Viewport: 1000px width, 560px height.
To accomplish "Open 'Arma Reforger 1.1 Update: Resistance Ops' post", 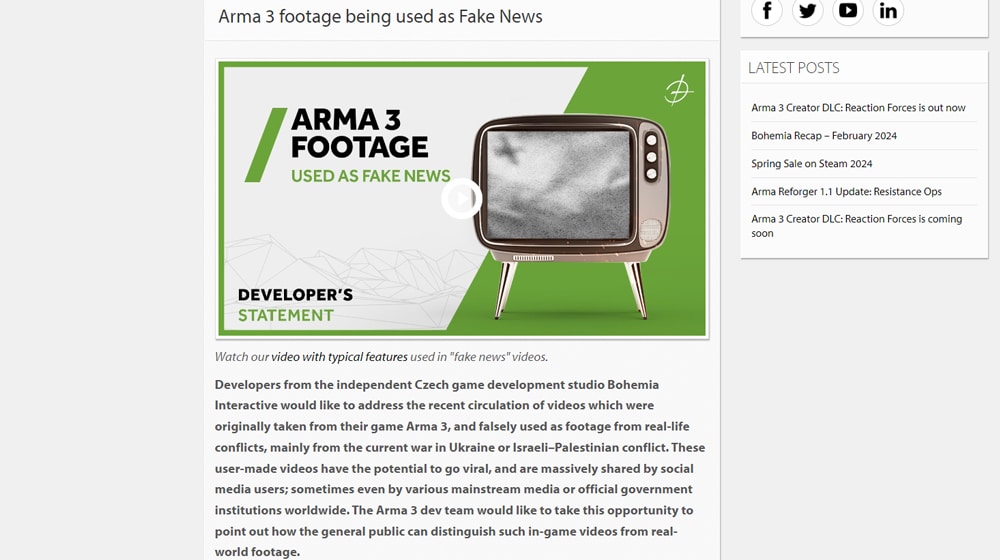I will coord(846,191).
